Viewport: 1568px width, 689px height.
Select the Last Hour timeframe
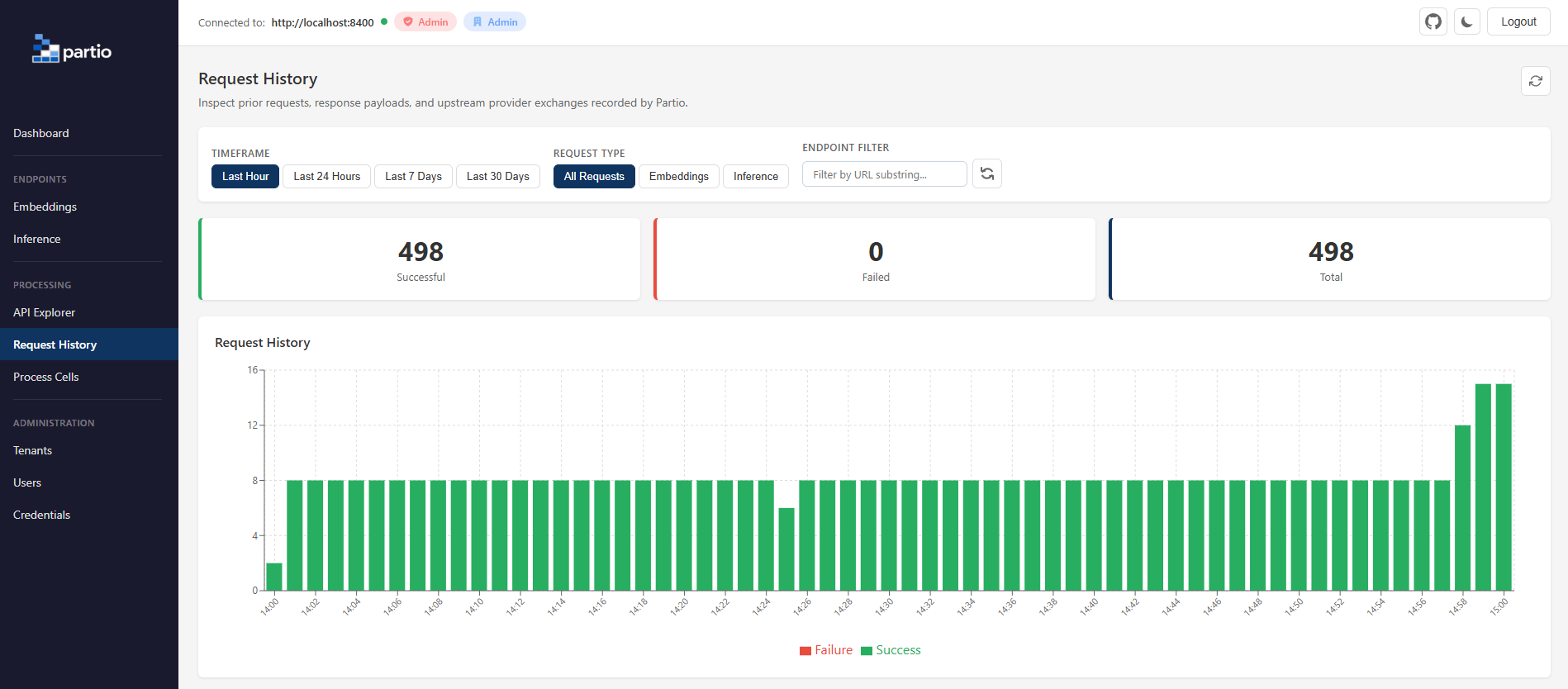coord(245,176)
